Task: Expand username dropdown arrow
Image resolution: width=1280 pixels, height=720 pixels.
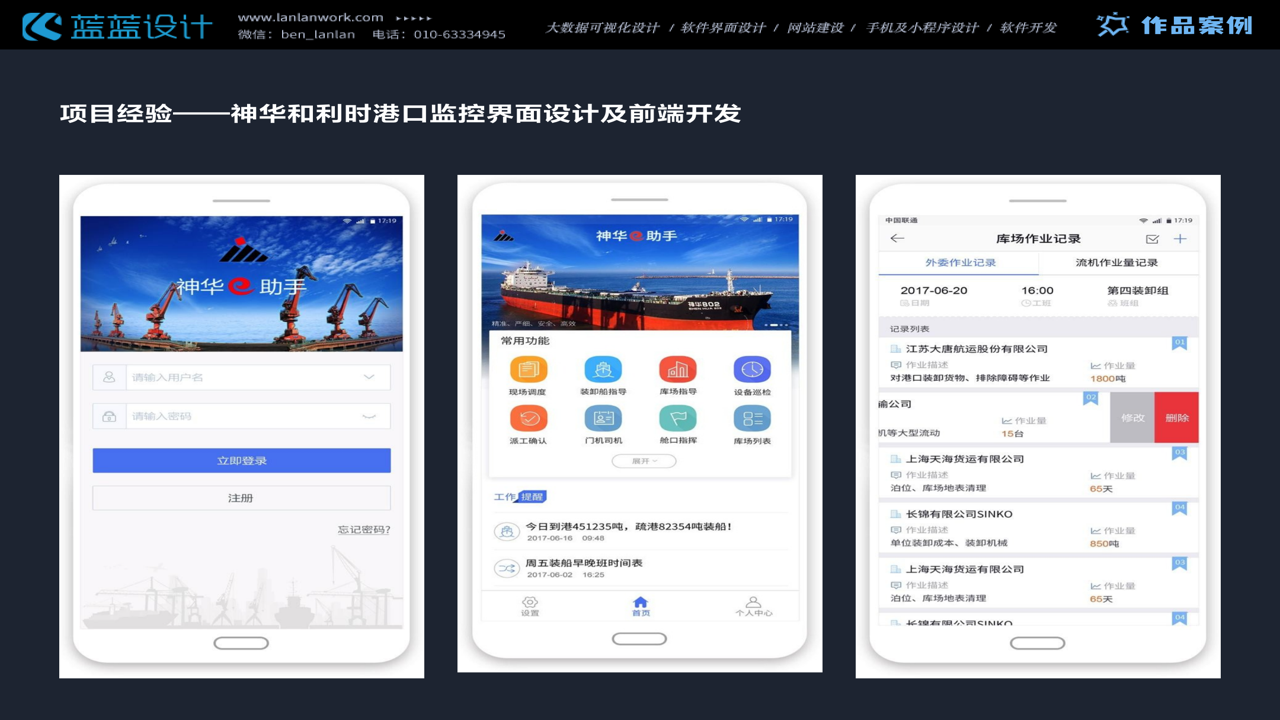Action: click(x=369, y=377)
